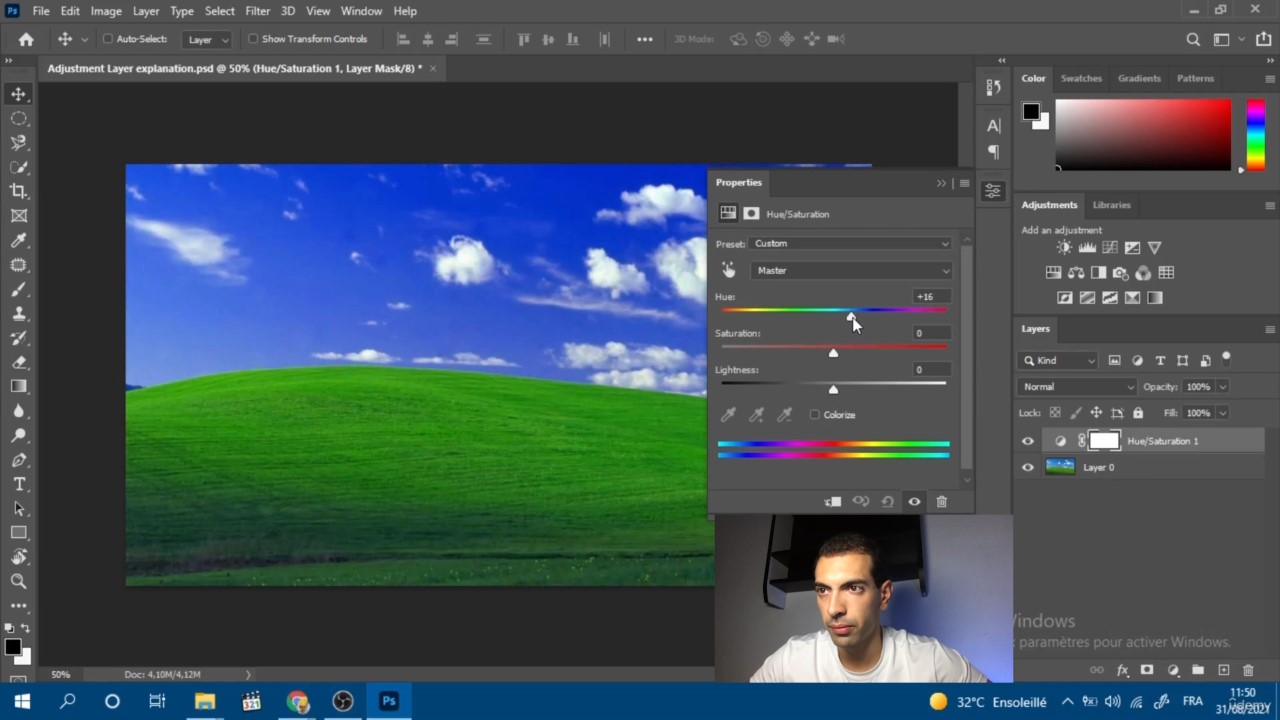The width and height of the screenshot is (1280, 720).
Task: Select the Horizontal Type tool
Action: click(19, 484)
